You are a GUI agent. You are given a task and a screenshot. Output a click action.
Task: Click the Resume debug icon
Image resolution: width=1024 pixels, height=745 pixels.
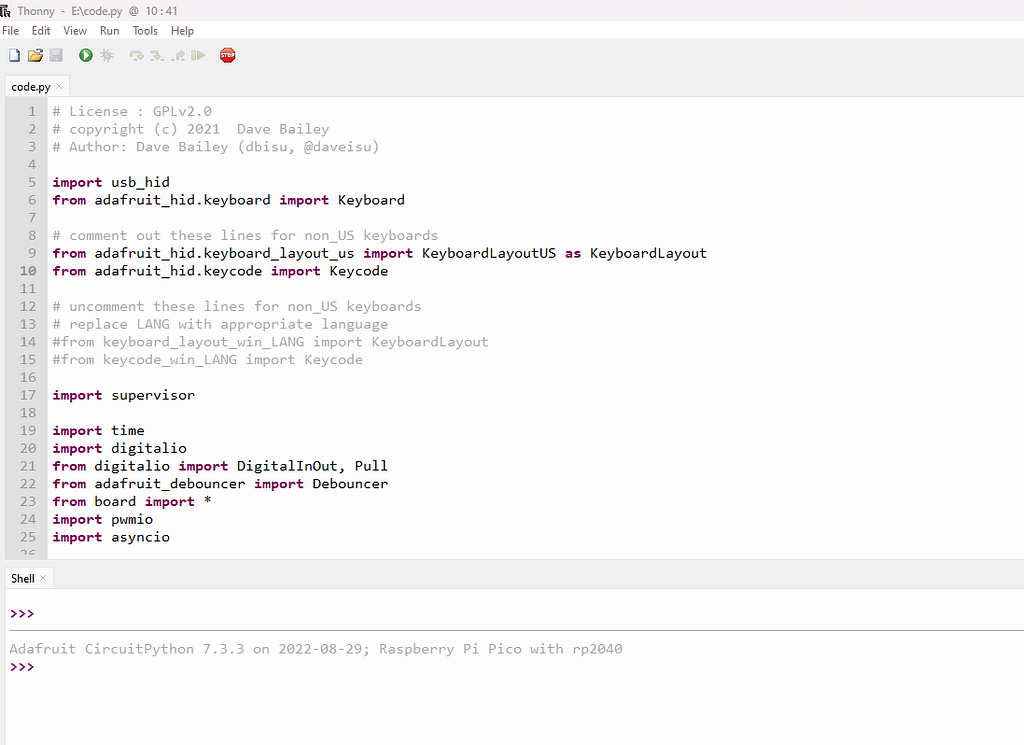199,55
